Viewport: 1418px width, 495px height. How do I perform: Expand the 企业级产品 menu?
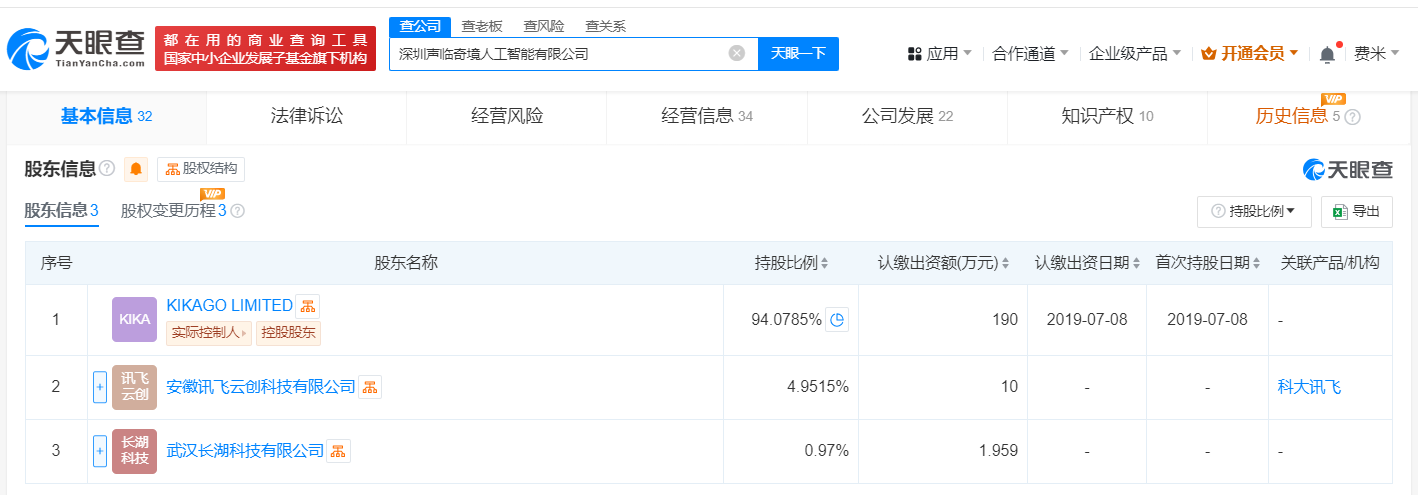tap(1134, 54)
